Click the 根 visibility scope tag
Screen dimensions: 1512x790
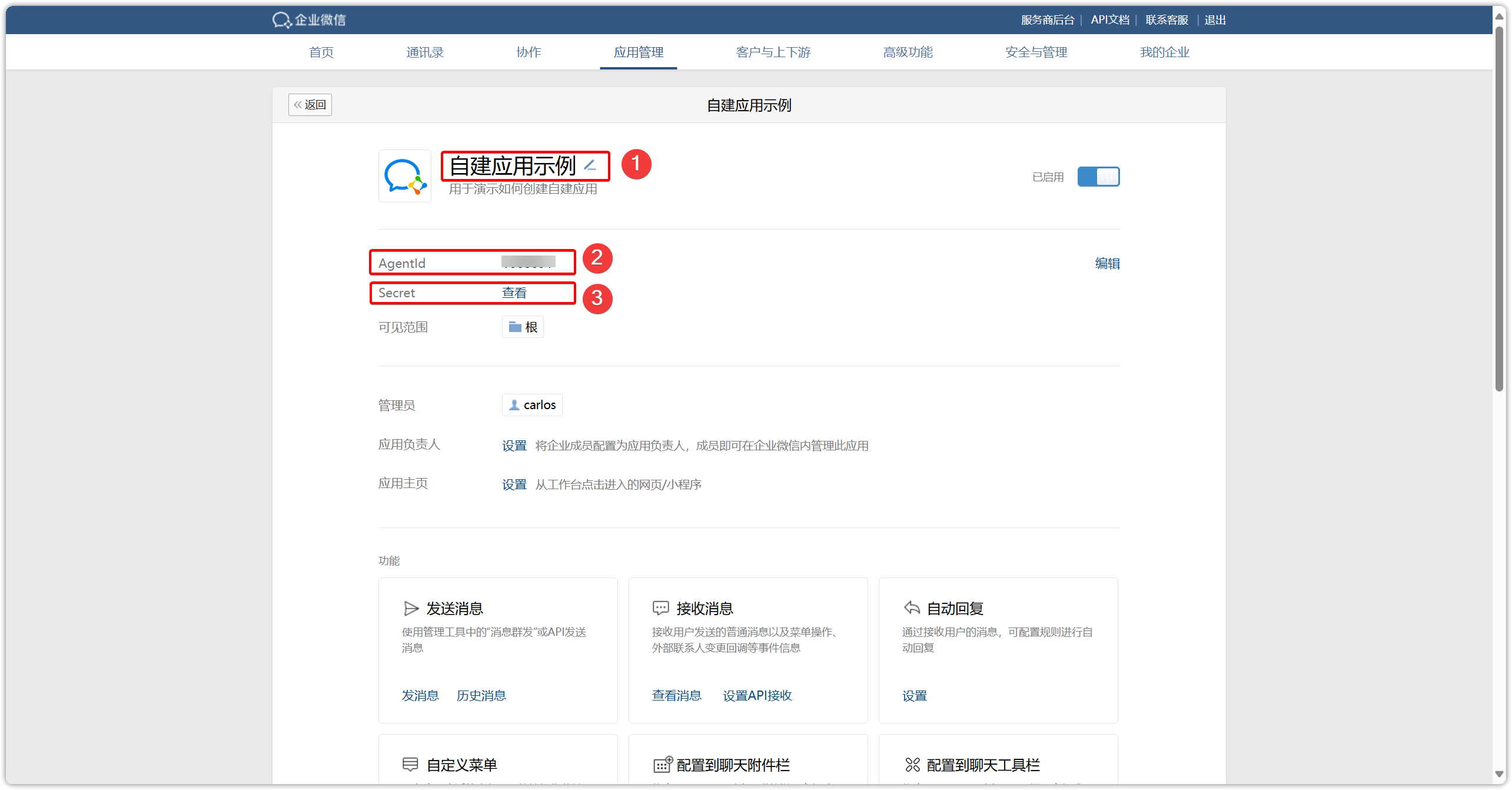click(x=523, y=327)
